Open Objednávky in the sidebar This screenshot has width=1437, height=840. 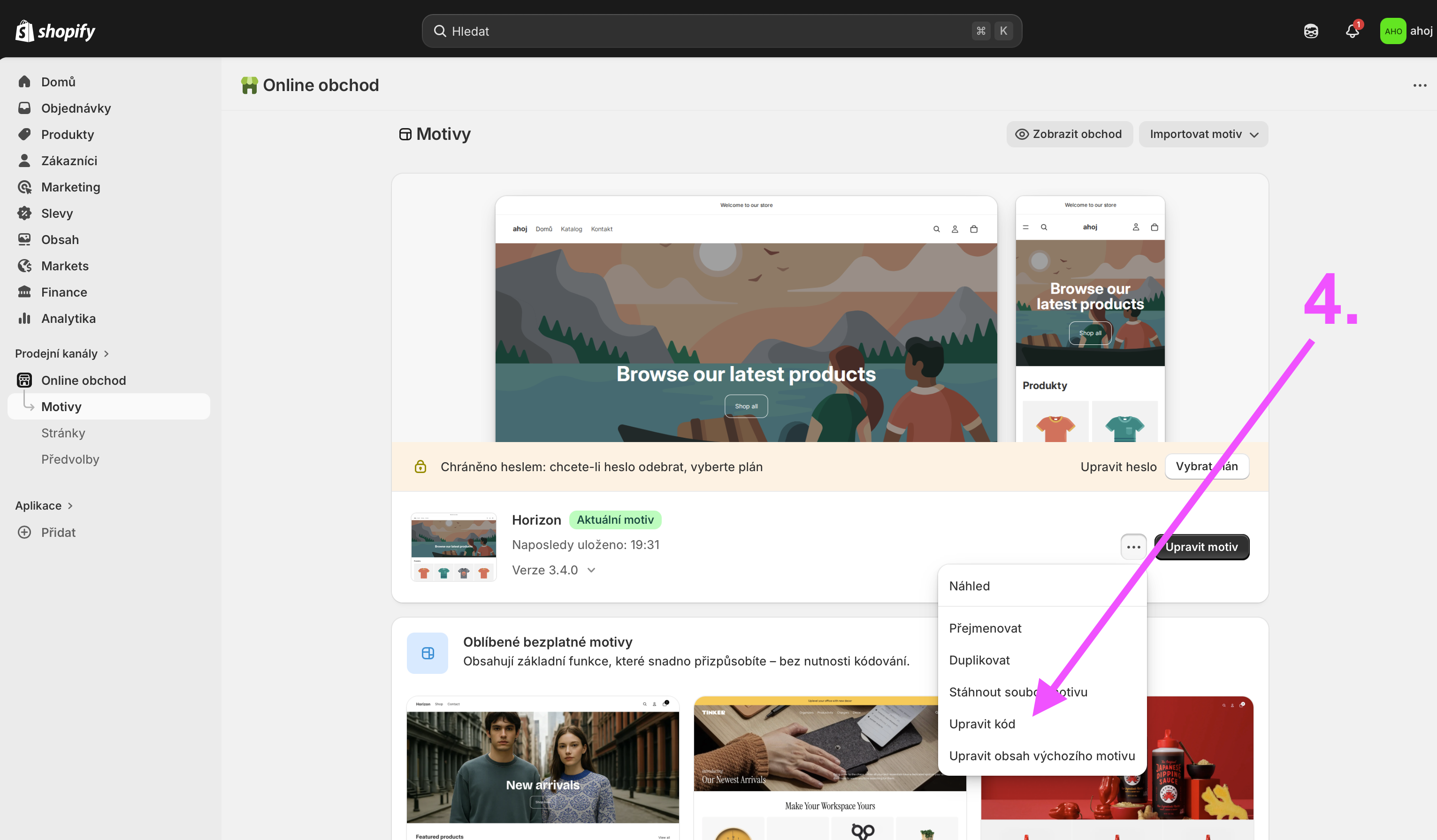point(75,108)
